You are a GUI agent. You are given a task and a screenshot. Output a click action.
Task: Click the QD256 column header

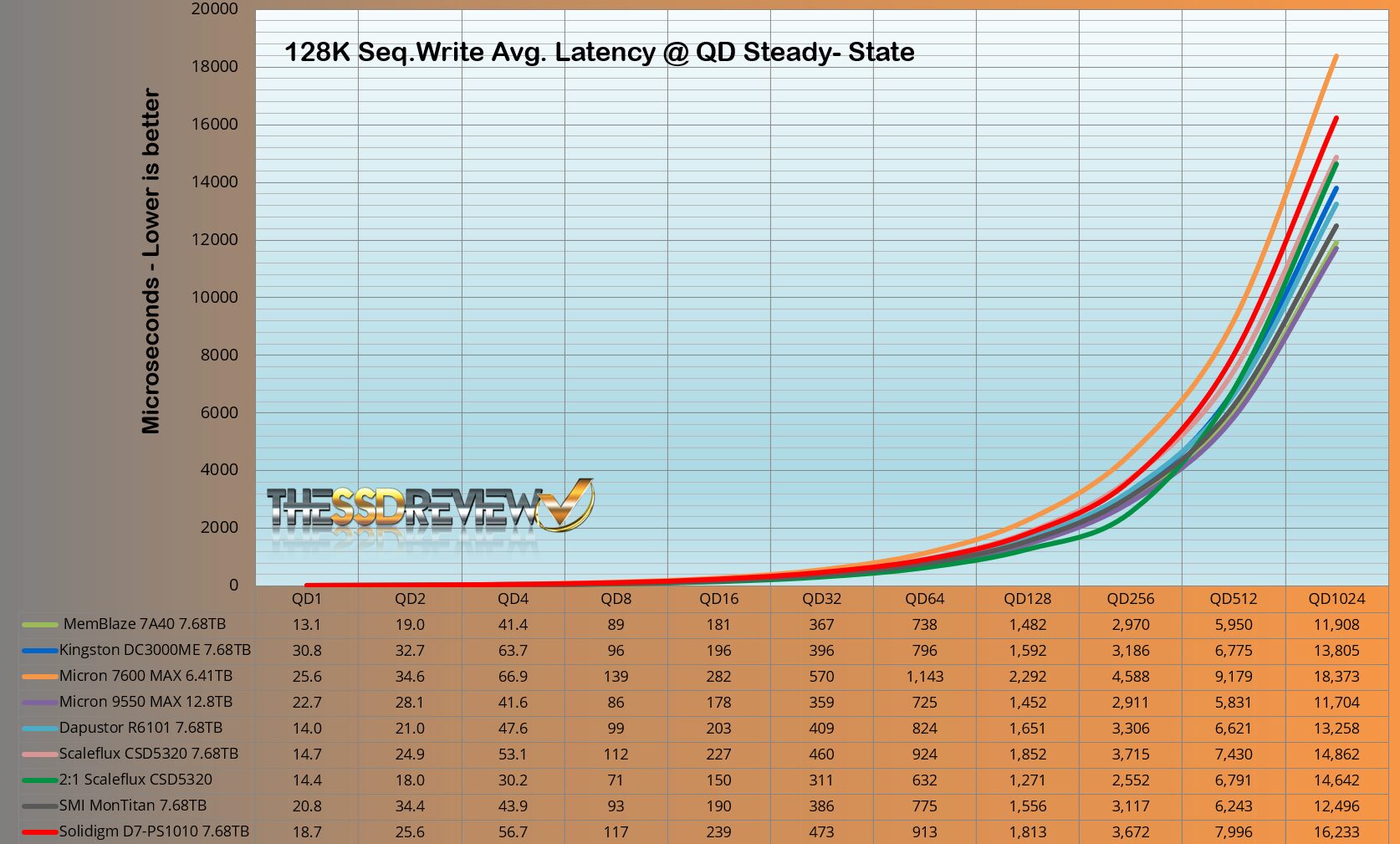pyautogui.click(x=1130, y=599)
